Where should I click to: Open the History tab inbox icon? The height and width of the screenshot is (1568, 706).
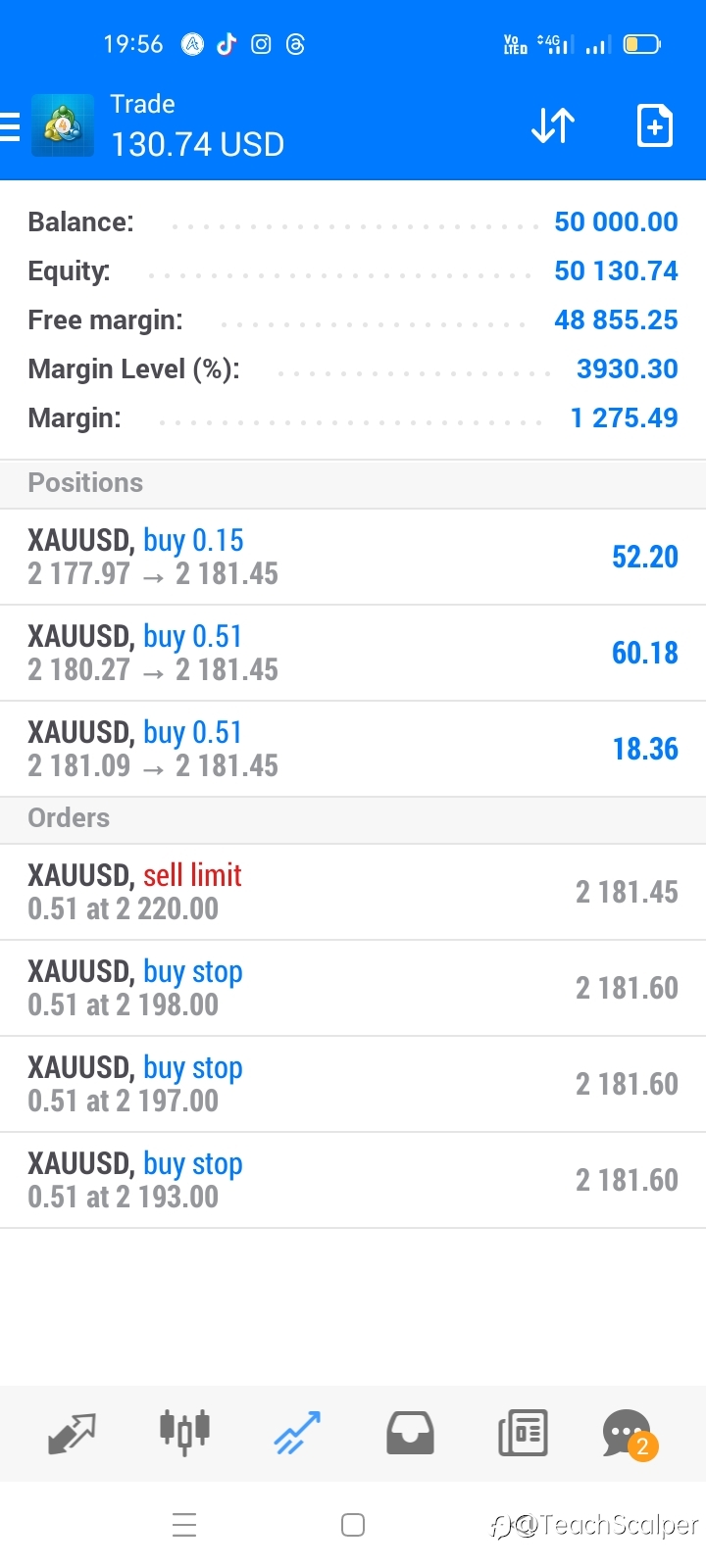click(x=410, y=1433)
